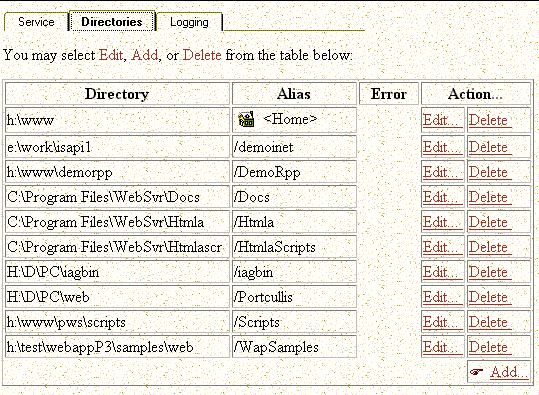Click the /Docs alias cell

pyautogui.click(x=294, y=197)
